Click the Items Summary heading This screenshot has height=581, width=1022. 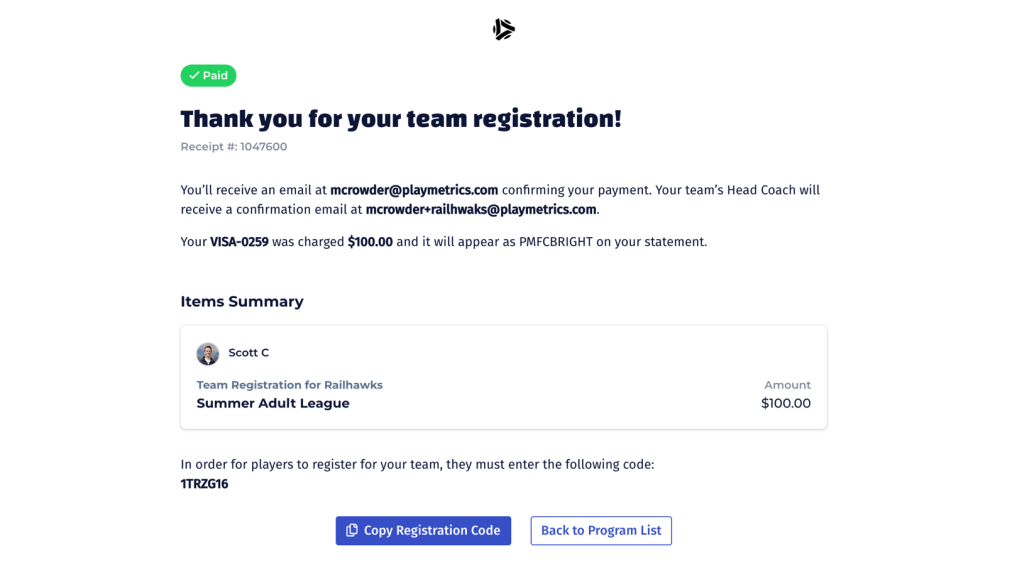(242, 302)
